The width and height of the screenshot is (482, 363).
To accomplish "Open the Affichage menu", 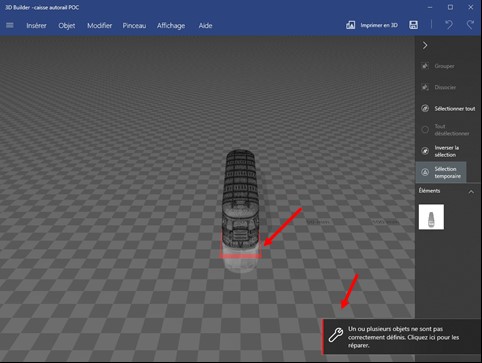I will (171, 26).
